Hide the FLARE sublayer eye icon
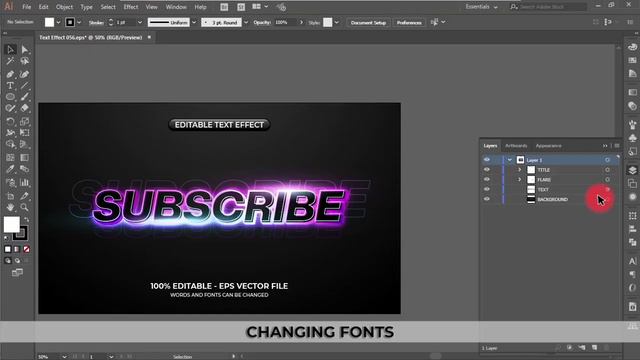This screenshot has width=640, height=360. coord(487,179)
